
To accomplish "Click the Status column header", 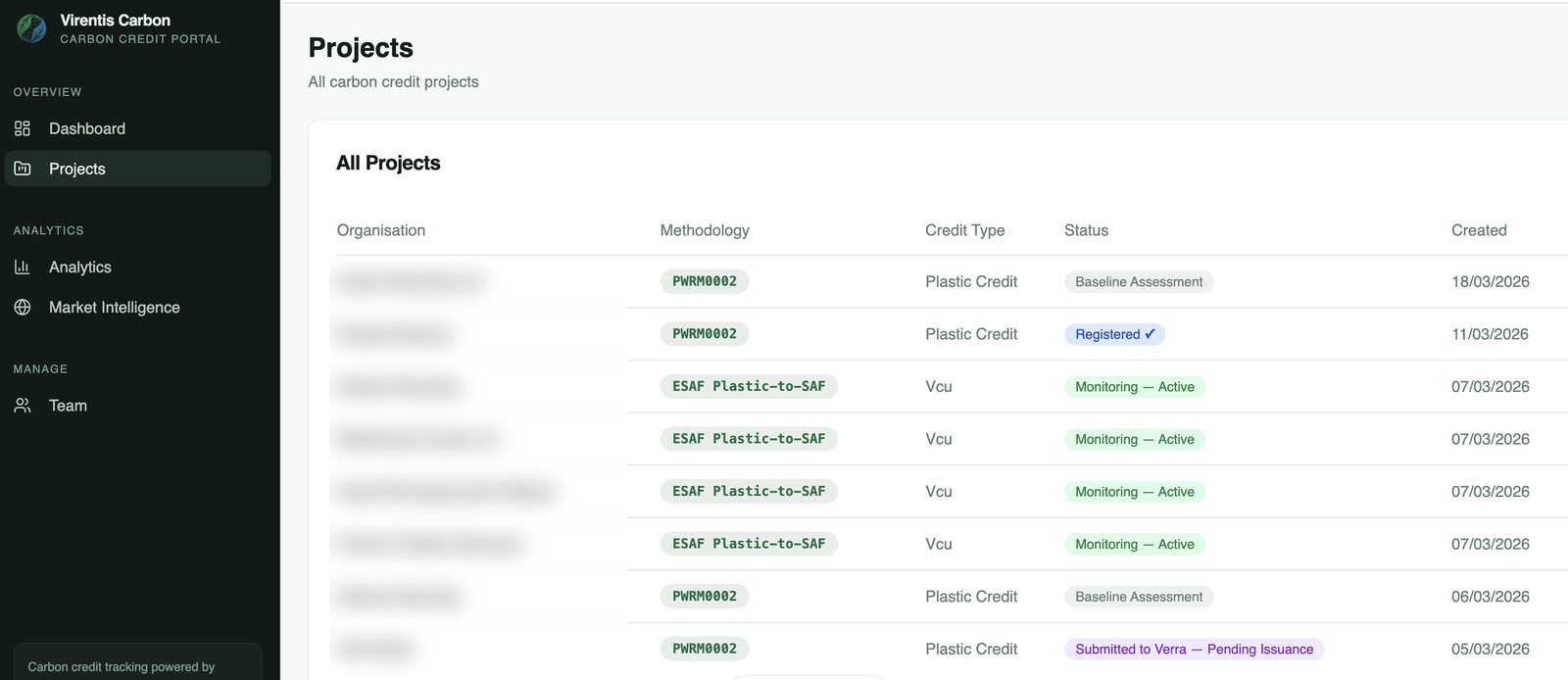I will coord(1087,230).
